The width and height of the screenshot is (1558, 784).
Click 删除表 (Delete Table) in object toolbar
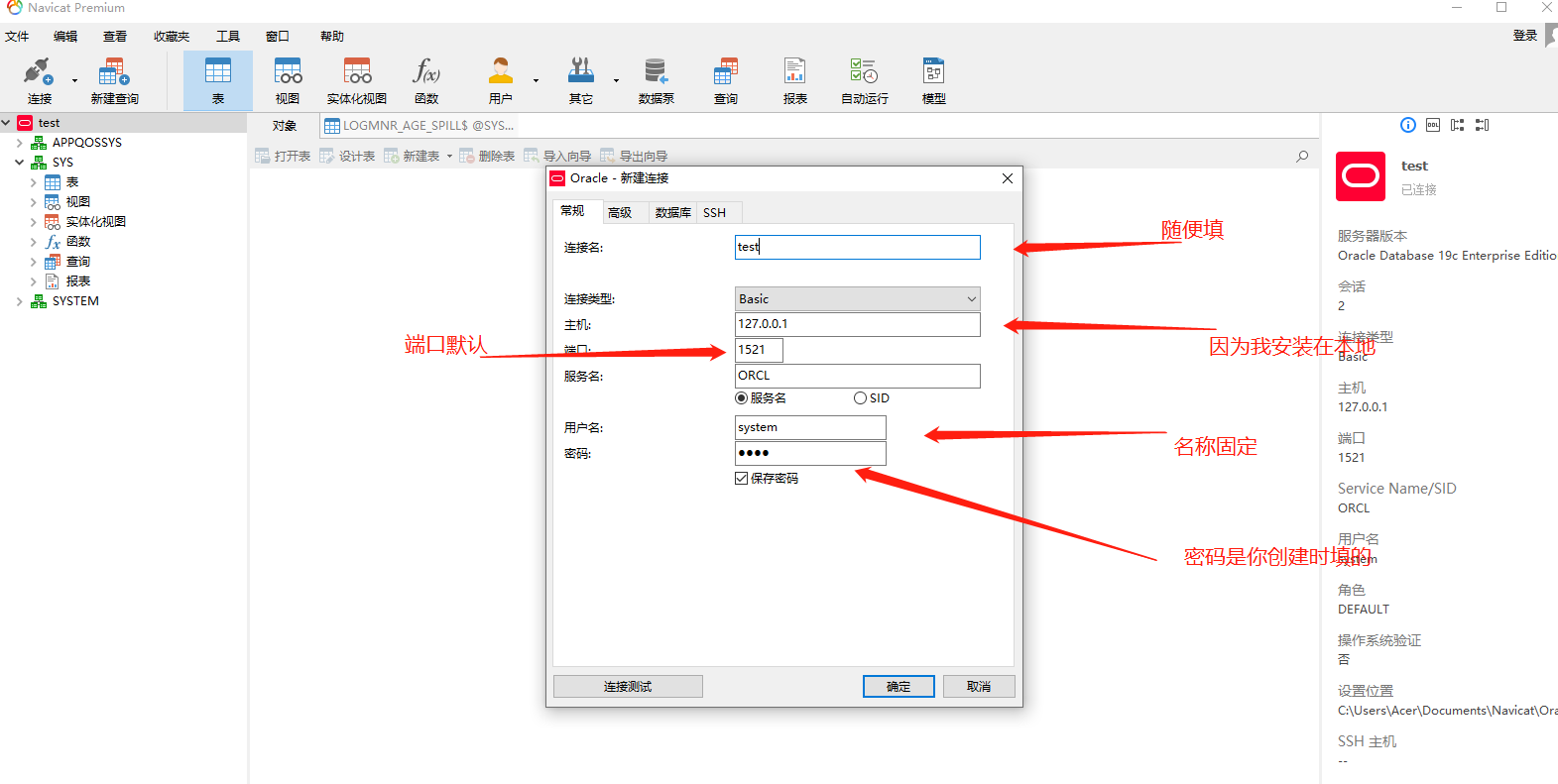coord(487,157)
